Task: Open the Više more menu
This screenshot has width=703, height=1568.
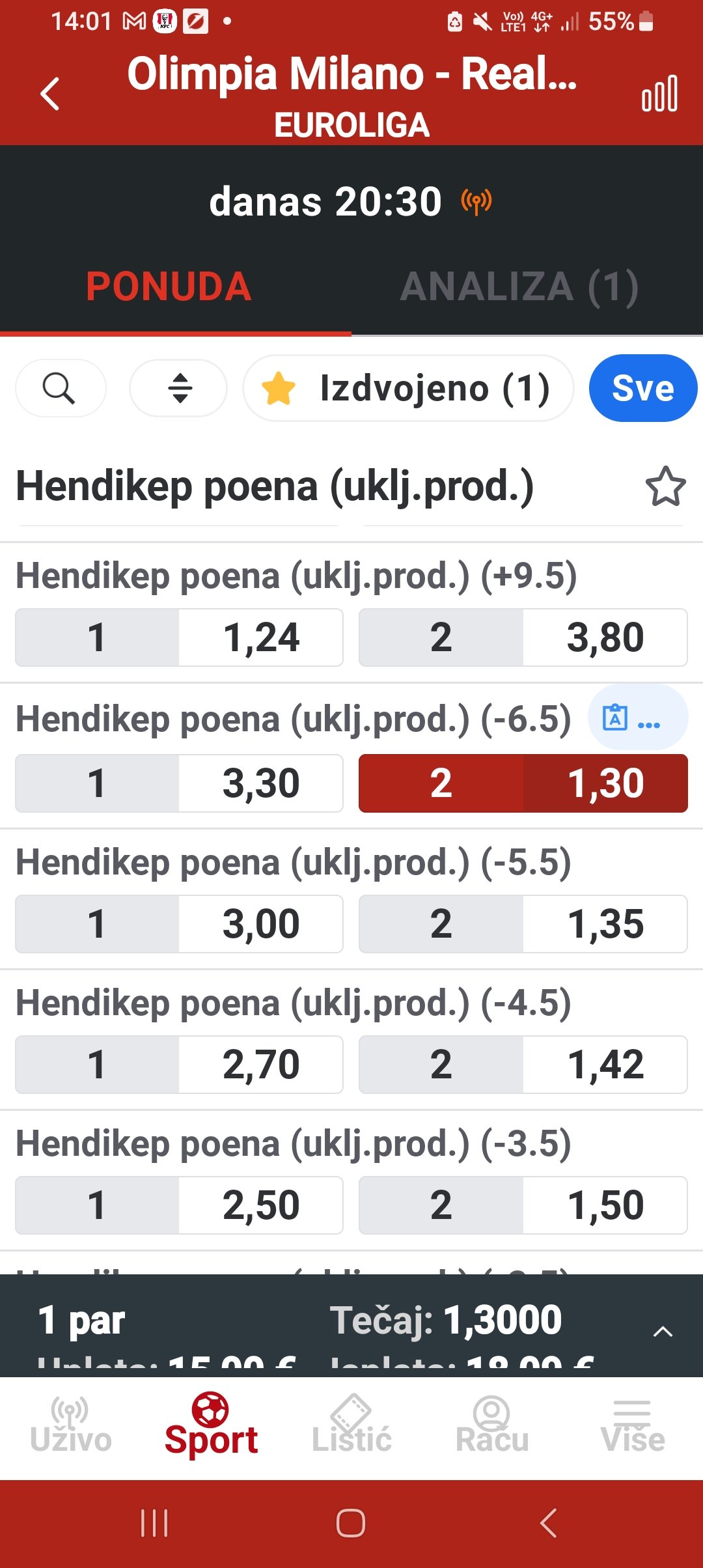Action: [633, 1426]
